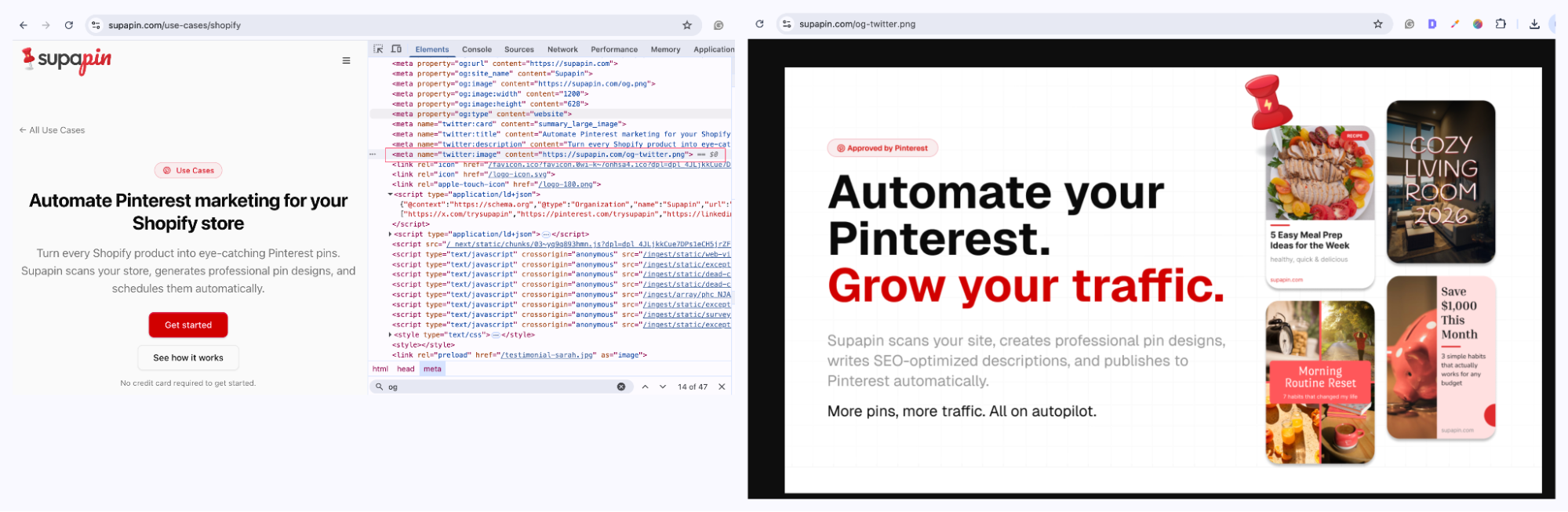Focus the DevTools search field containing 'og'
The image size is (1568, 512).
click(x=502, y=387)
